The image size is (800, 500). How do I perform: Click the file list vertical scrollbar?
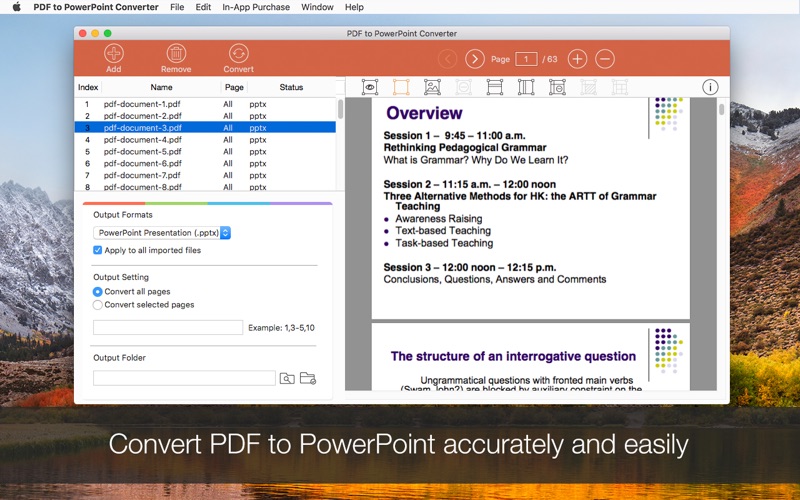click(340, 110)
